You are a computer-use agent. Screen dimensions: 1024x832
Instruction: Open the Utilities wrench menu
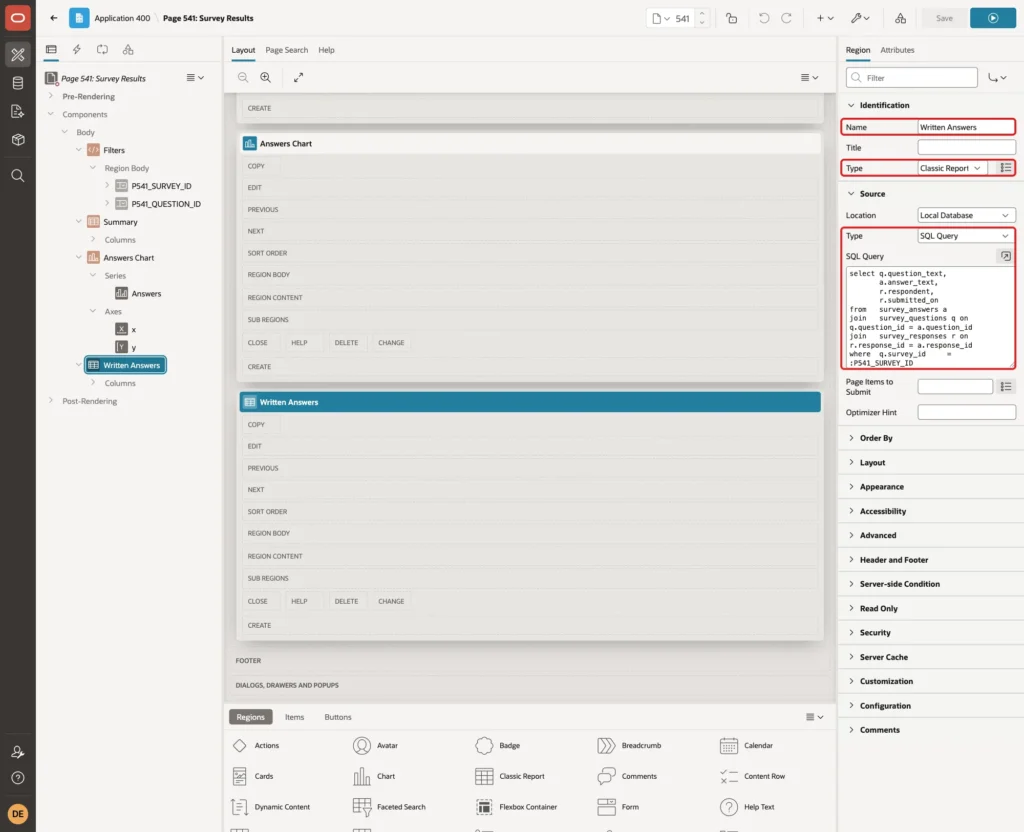(x=860, y=18)
